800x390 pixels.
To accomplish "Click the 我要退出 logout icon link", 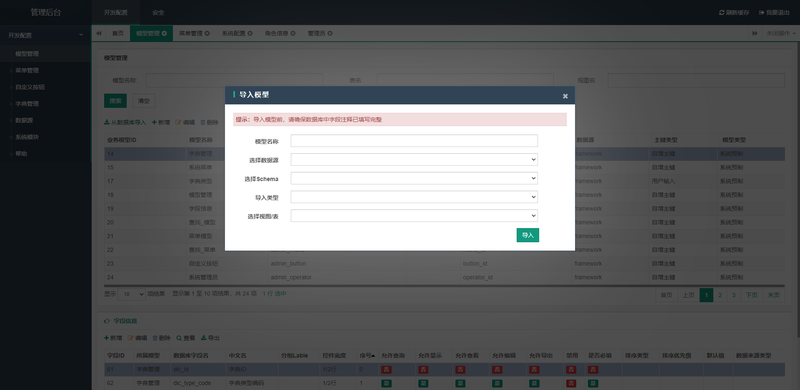I will 773,12.
